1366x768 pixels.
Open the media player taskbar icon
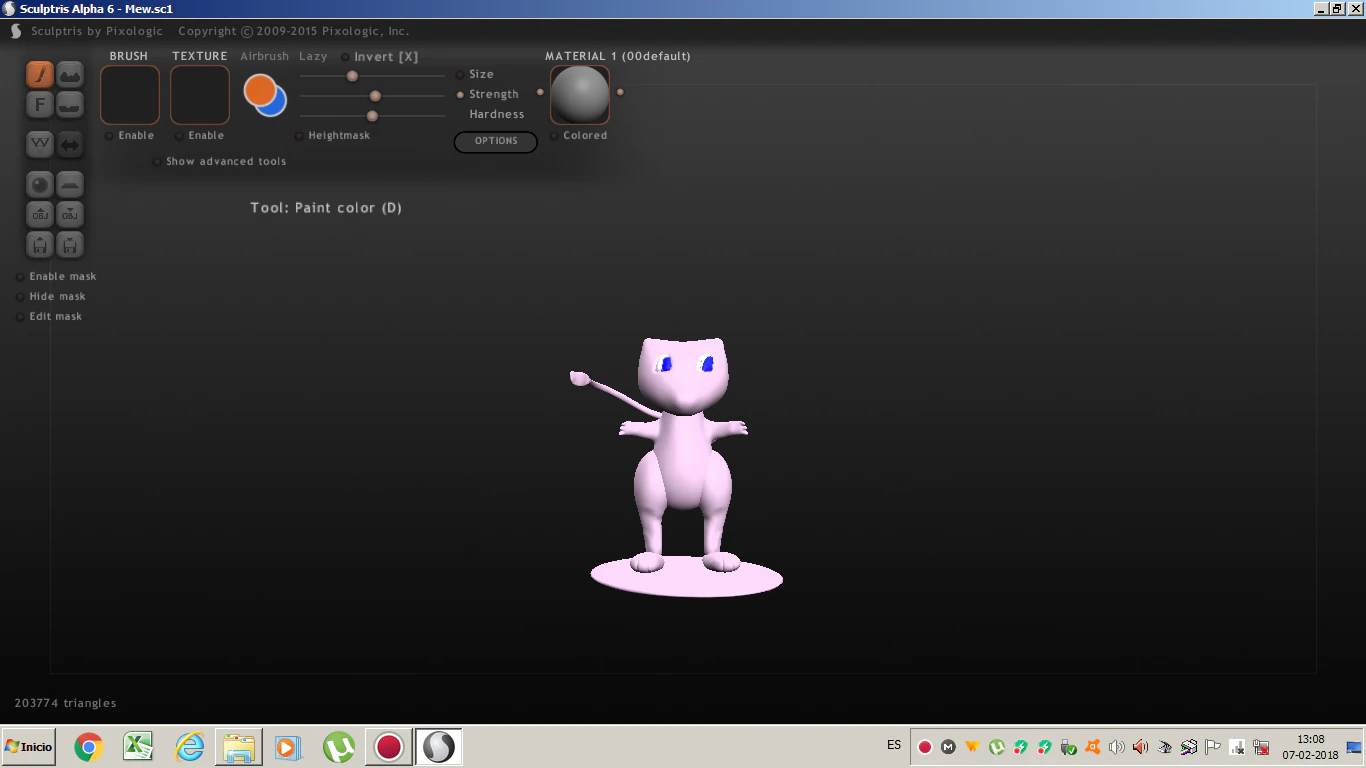pyautogui.click(x=287, y=747)
